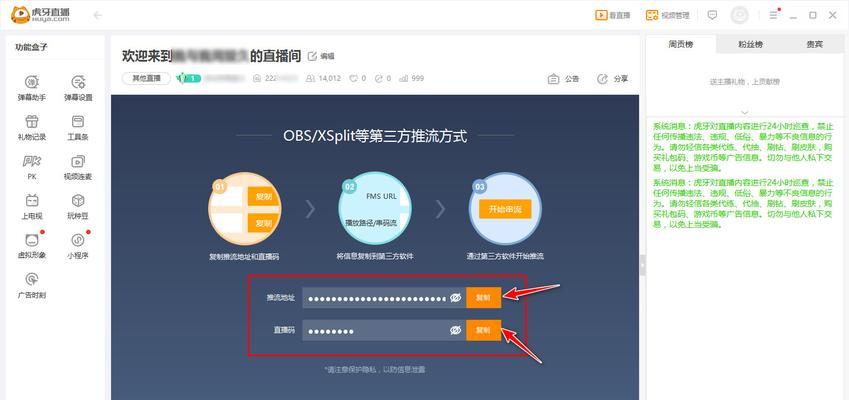The height and width of the screenshot is (400, 849).
Task: Click the user avatar circle
Action: [x=740, y=15]
